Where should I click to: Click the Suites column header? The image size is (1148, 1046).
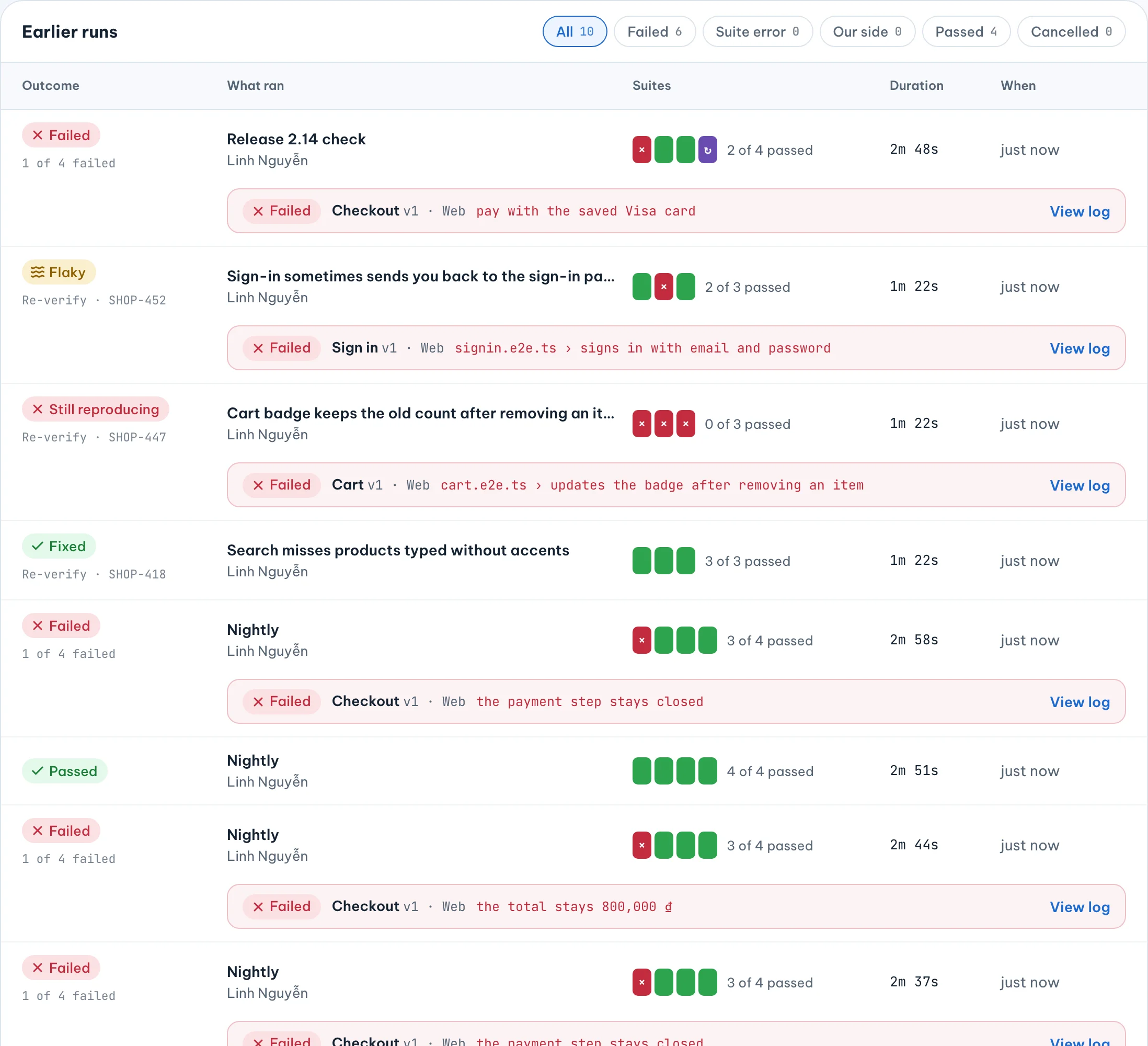pyautogui.click(x=651, y=85)
